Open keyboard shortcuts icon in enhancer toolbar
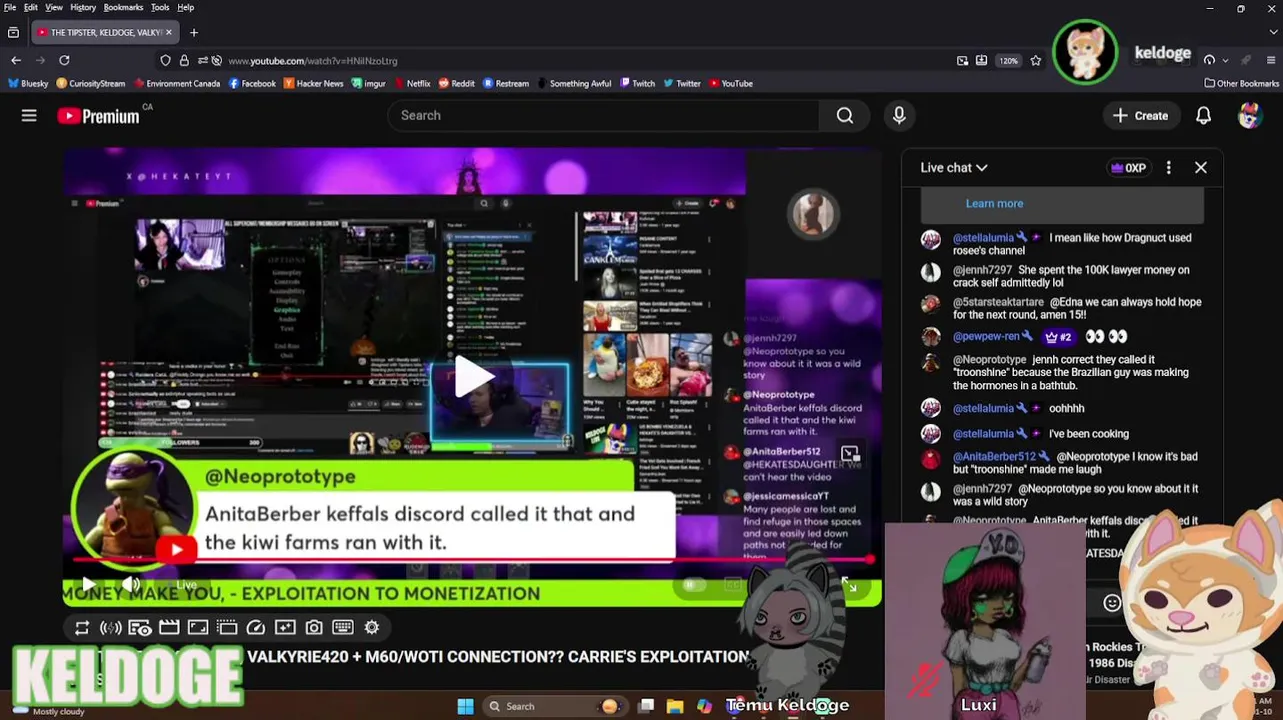Screen dimensions: 1283x720 343,628
